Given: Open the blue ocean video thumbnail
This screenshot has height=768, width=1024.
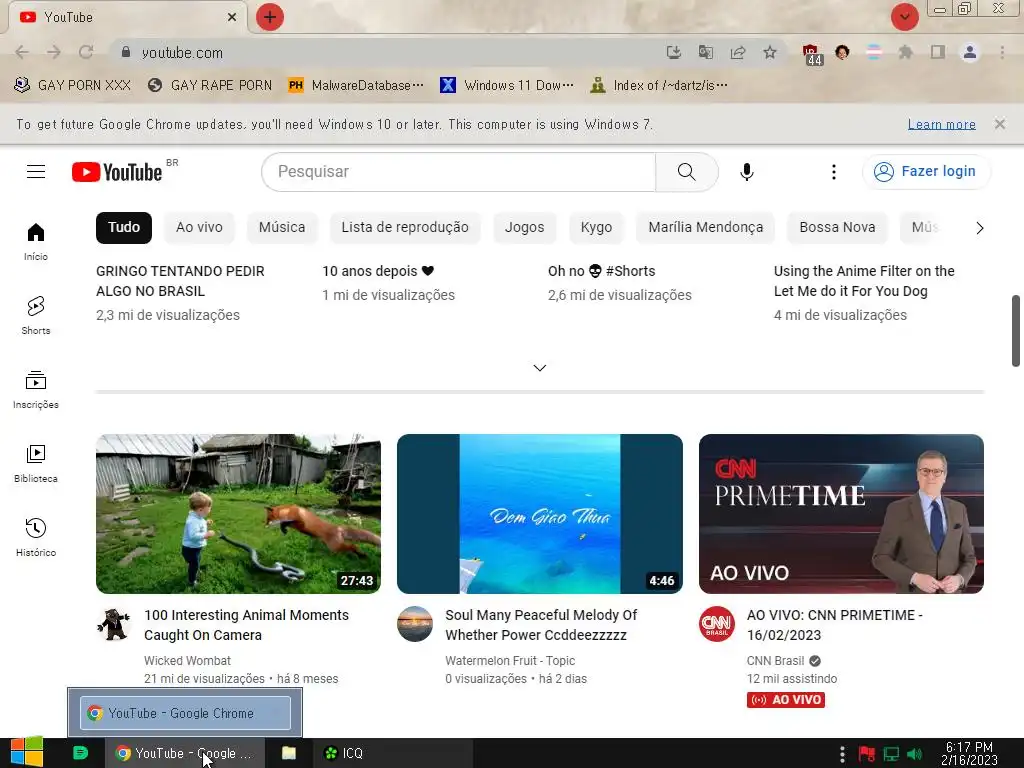Looking at the screenshot, I should click(x=539, y=513).
